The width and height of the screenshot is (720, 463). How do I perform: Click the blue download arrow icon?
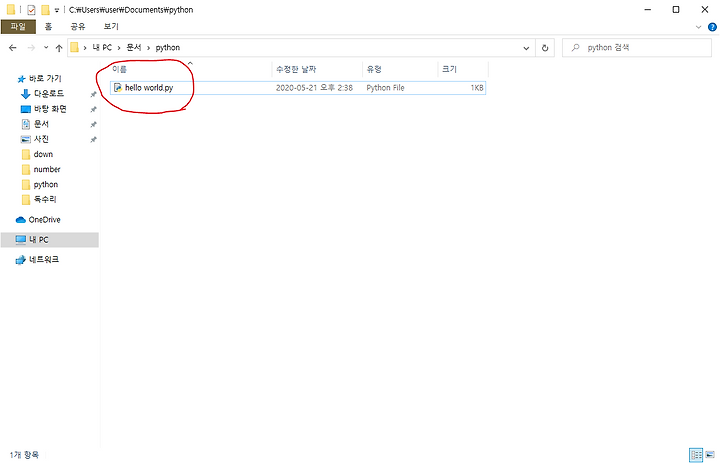pyautogui.click(x=26, y=94)
